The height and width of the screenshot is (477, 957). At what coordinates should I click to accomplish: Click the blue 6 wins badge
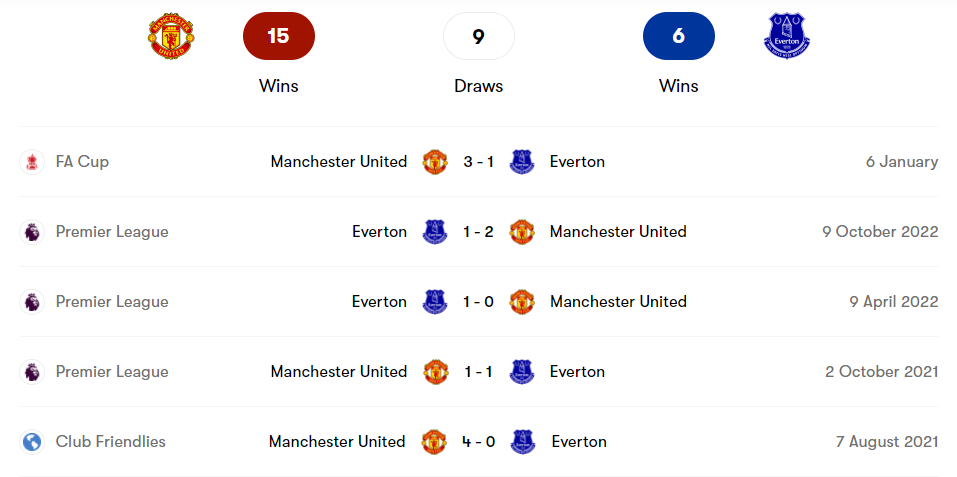tap(679, 37)
